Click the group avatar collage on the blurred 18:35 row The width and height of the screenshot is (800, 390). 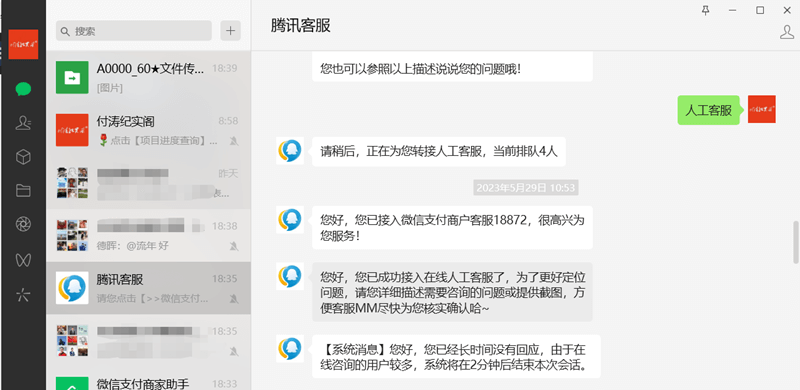coord(72,341)
